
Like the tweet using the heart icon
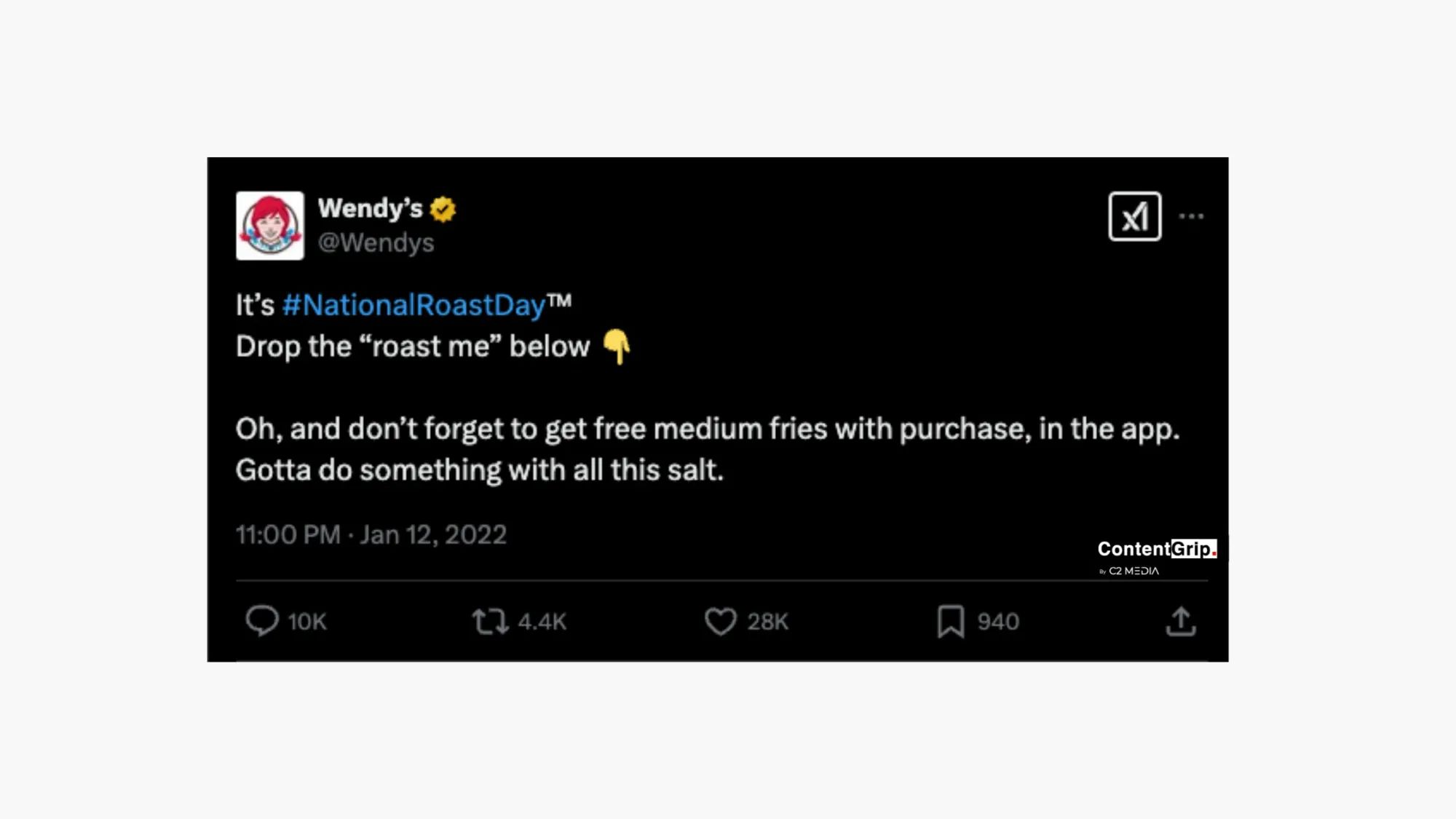click(720, 621)
